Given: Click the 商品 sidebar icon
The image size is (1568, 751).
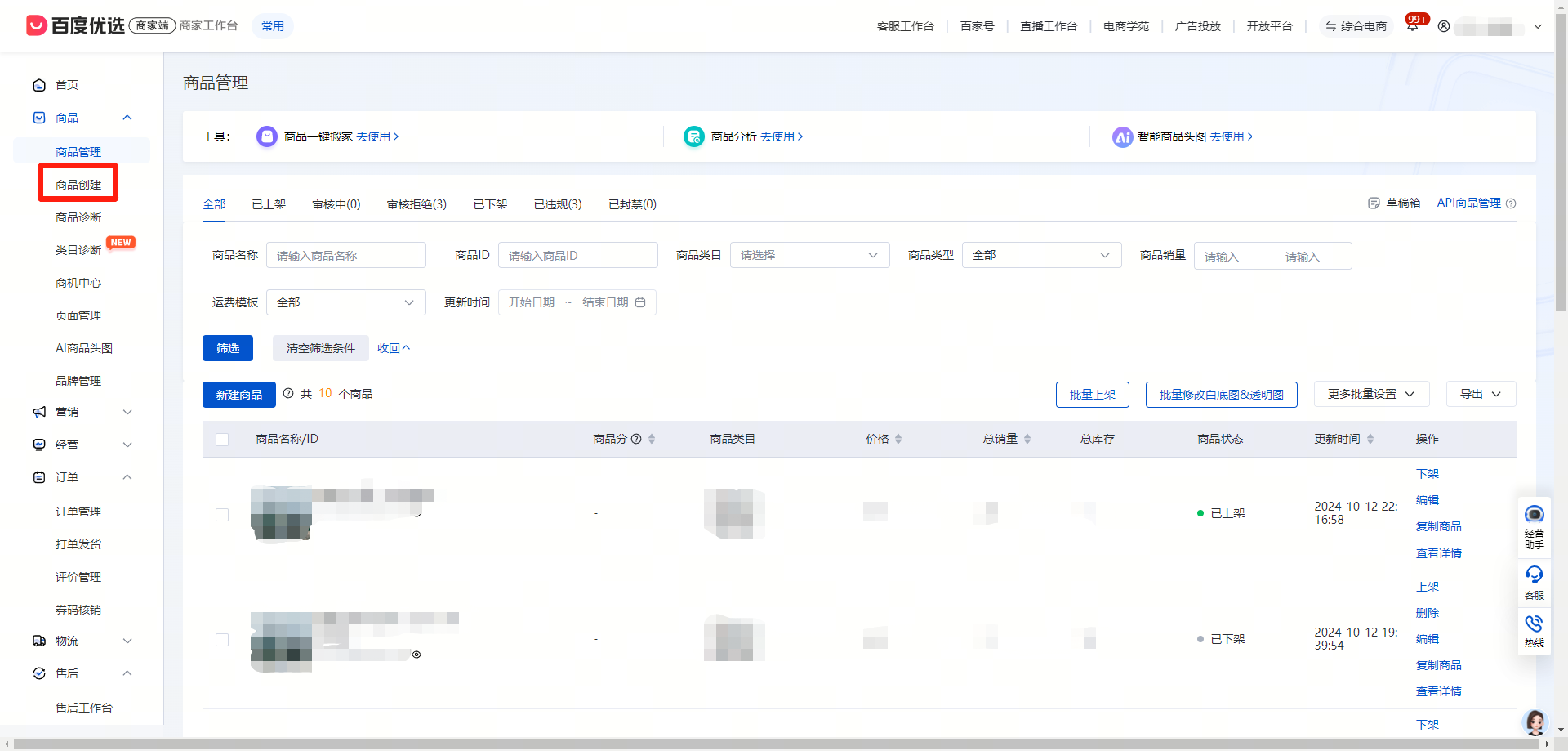Looking at the screenshot, I should pos(39,118).
